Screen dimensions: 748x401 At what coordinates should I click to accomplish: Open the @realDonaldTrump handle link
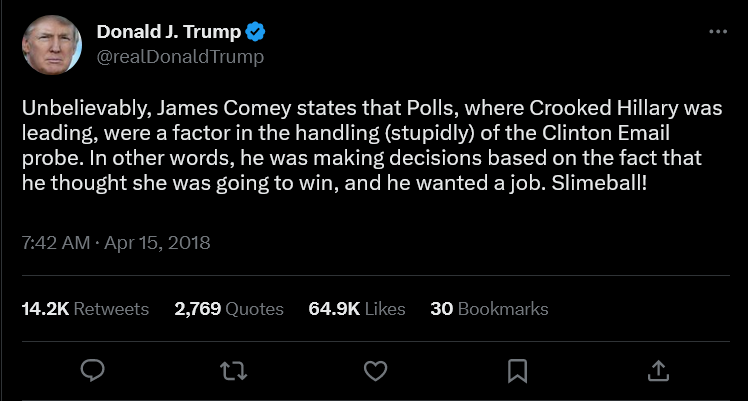tap(180, 57)
